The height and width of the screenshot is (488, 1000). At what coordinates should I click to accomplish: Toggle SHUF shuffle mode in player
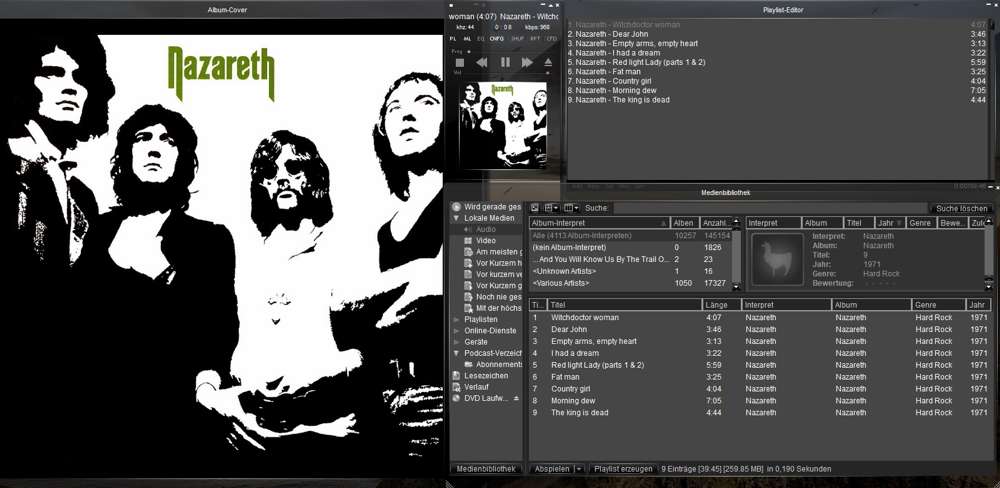[517, 38]
